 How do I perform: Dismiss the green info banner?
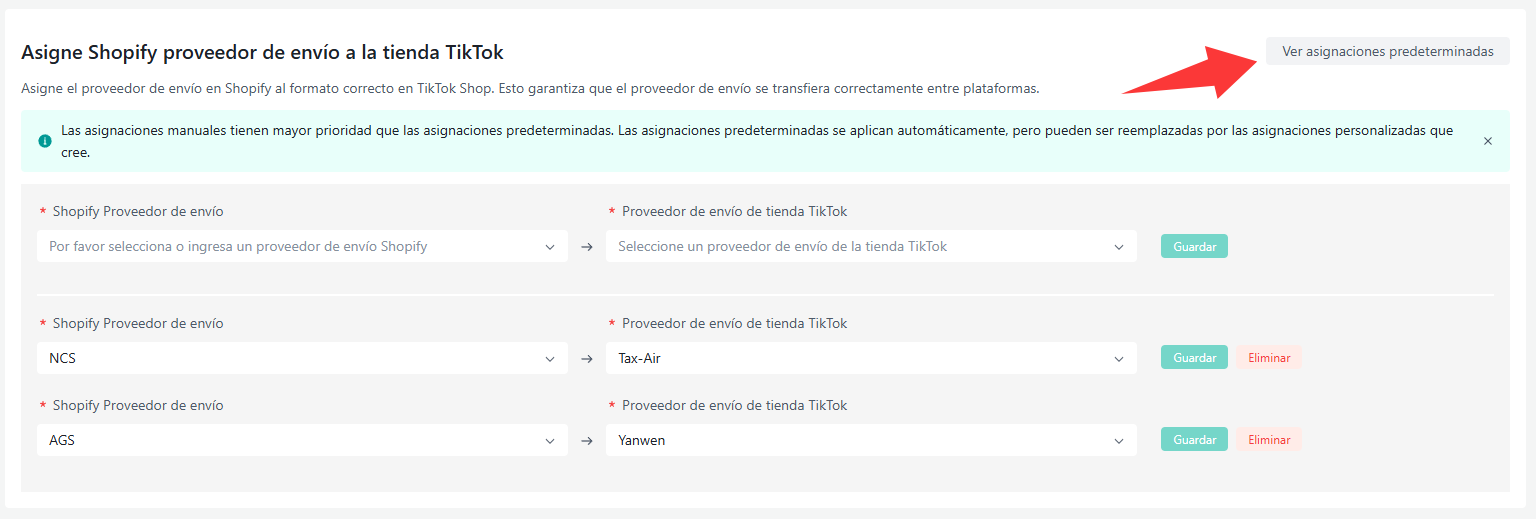(1487, 141)
